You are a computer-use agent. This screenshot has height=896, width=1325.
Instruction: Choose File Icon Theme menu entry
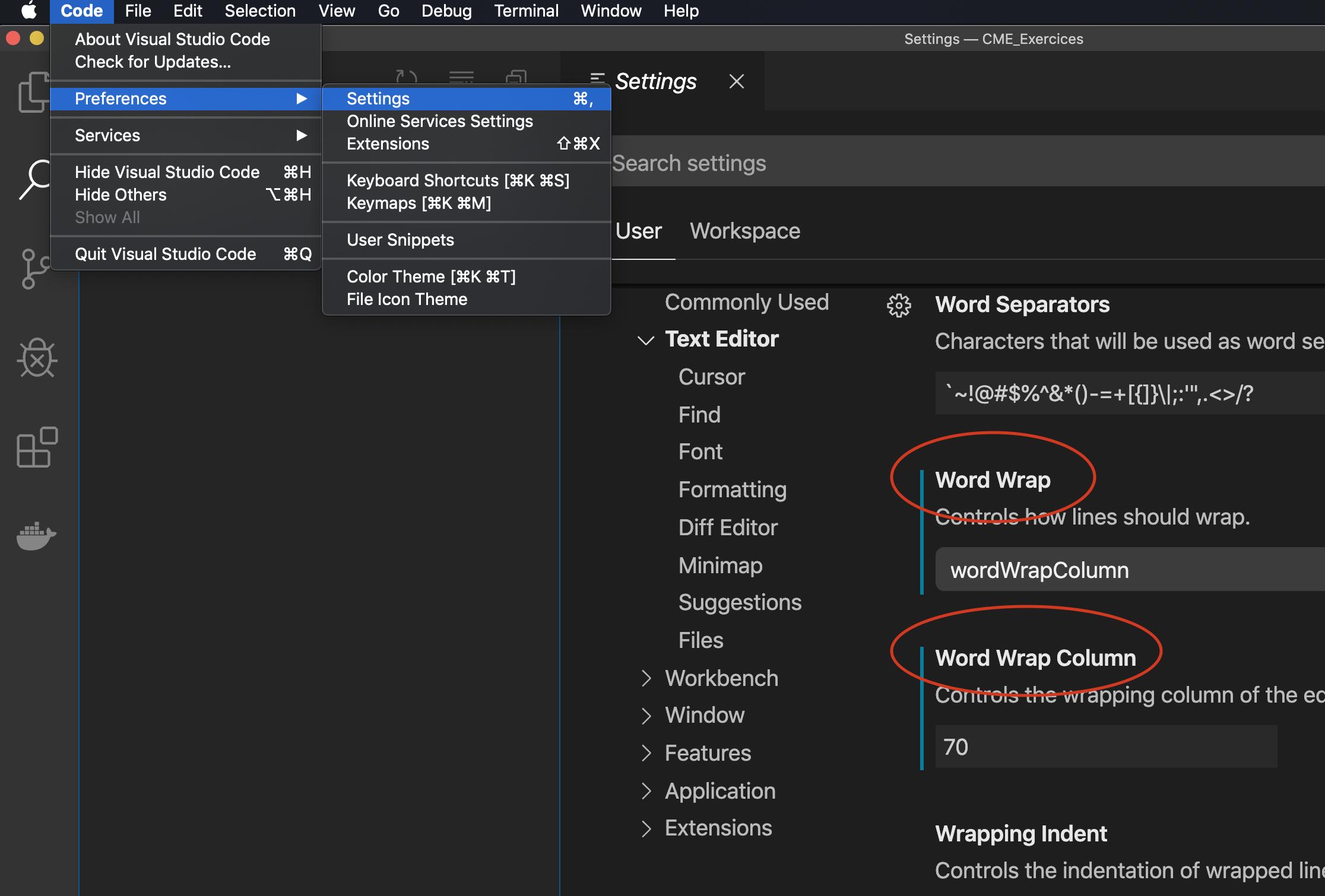tap(467, 299)
